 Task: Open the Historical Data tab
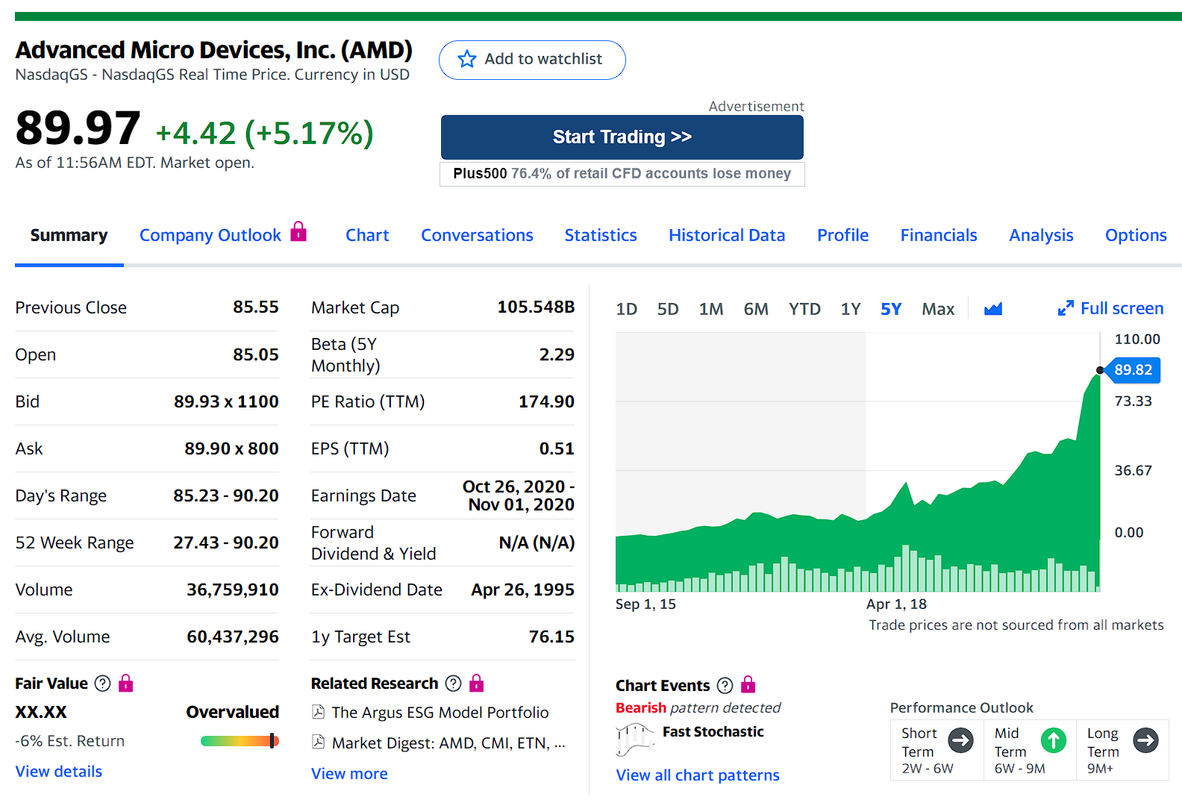point(727,235)
